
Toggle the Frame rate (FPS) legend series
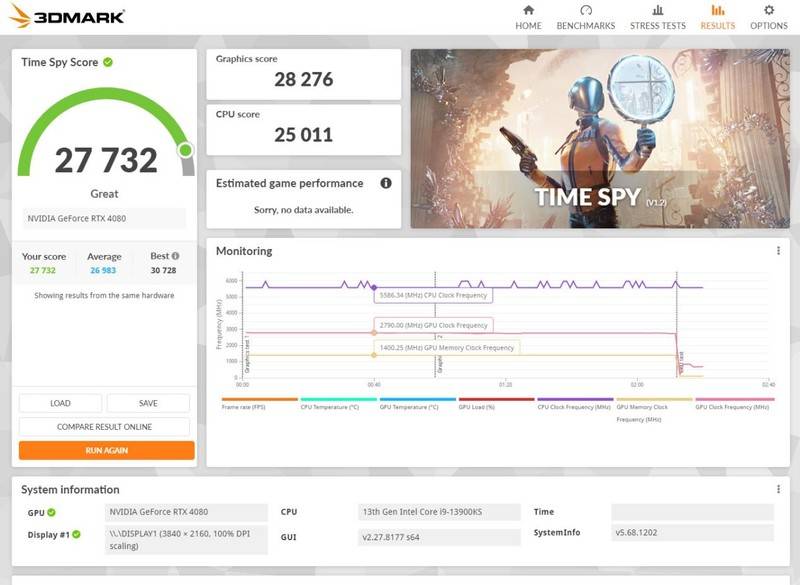coord(259,403)
